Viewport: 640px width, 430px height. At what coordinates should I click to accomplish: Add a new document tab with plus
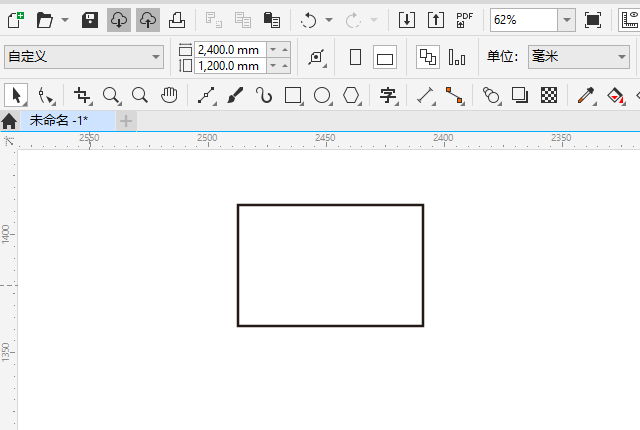pyautogui.click(x=126, y=121)
